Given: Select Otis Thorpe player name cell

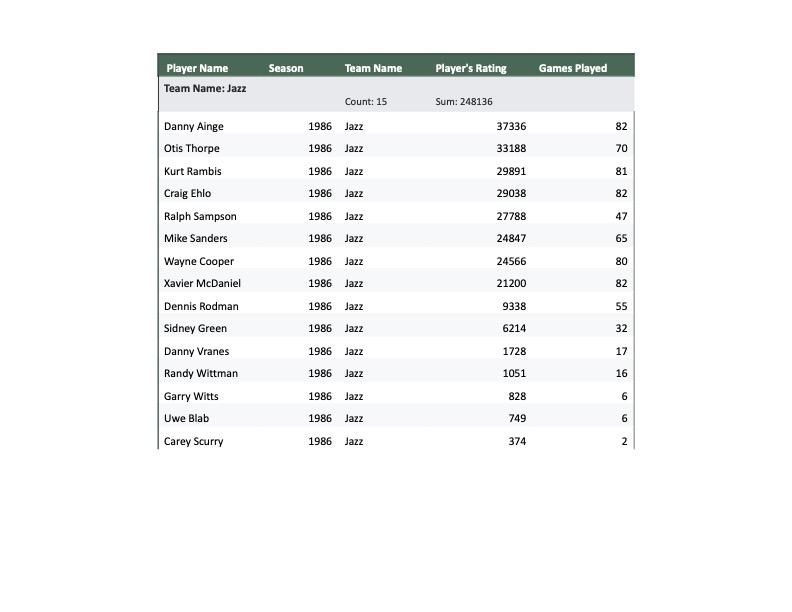Looking at the screenshot, I should [192, 149].
